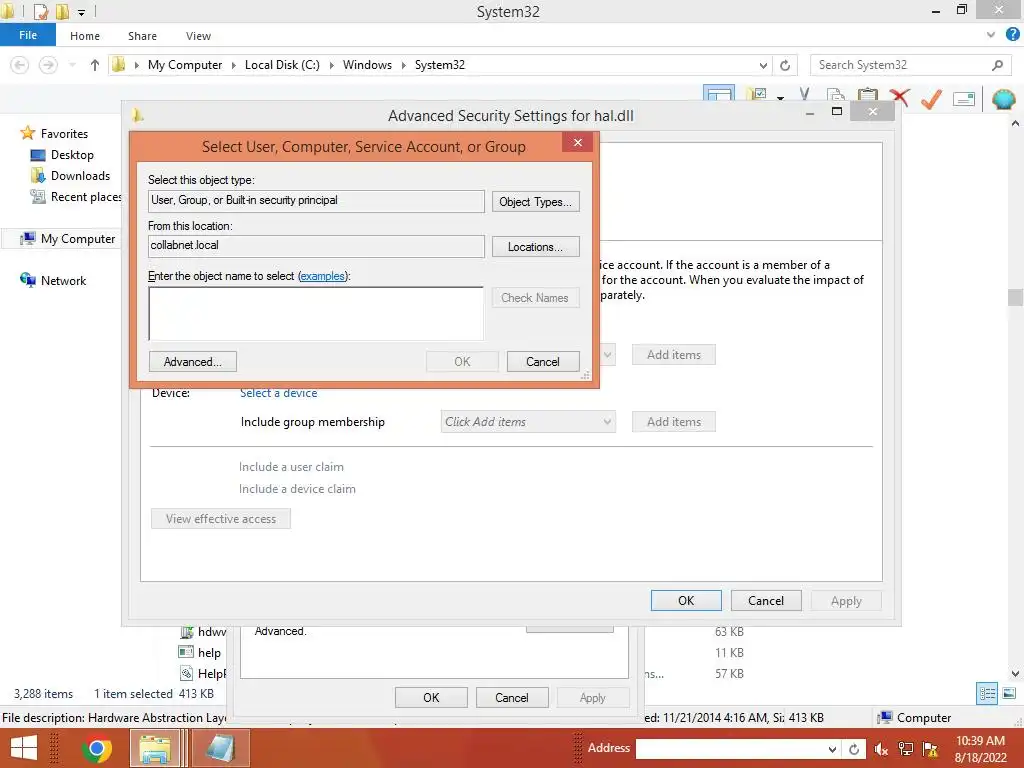Click the clipboard paste toolbar icon
Image resolution: width=1024 pixels, height=768 pixels.
tap(867, 97)
